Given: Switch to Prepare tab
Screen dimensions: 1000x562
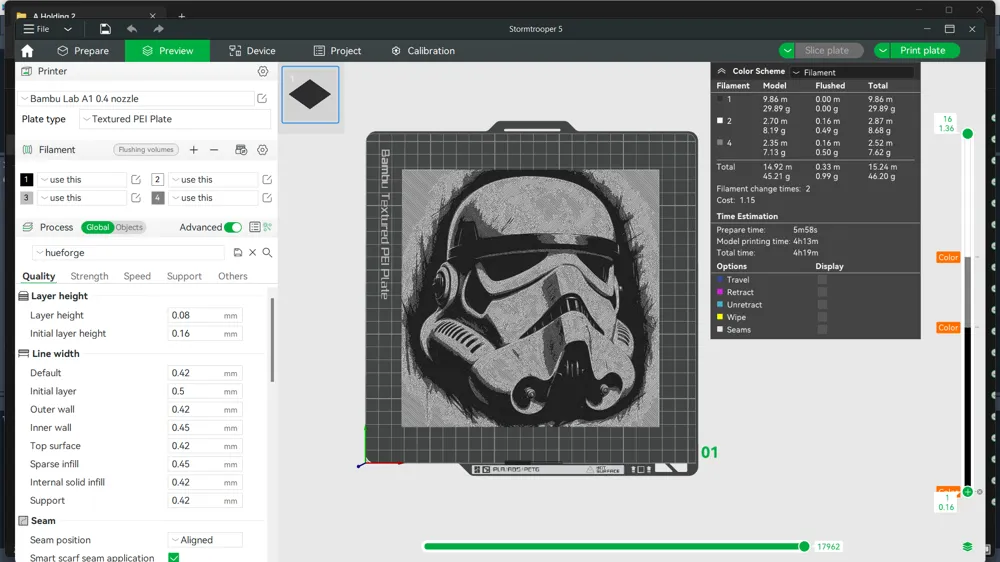Looking at the screenshot, I should (x=83, y=51).
